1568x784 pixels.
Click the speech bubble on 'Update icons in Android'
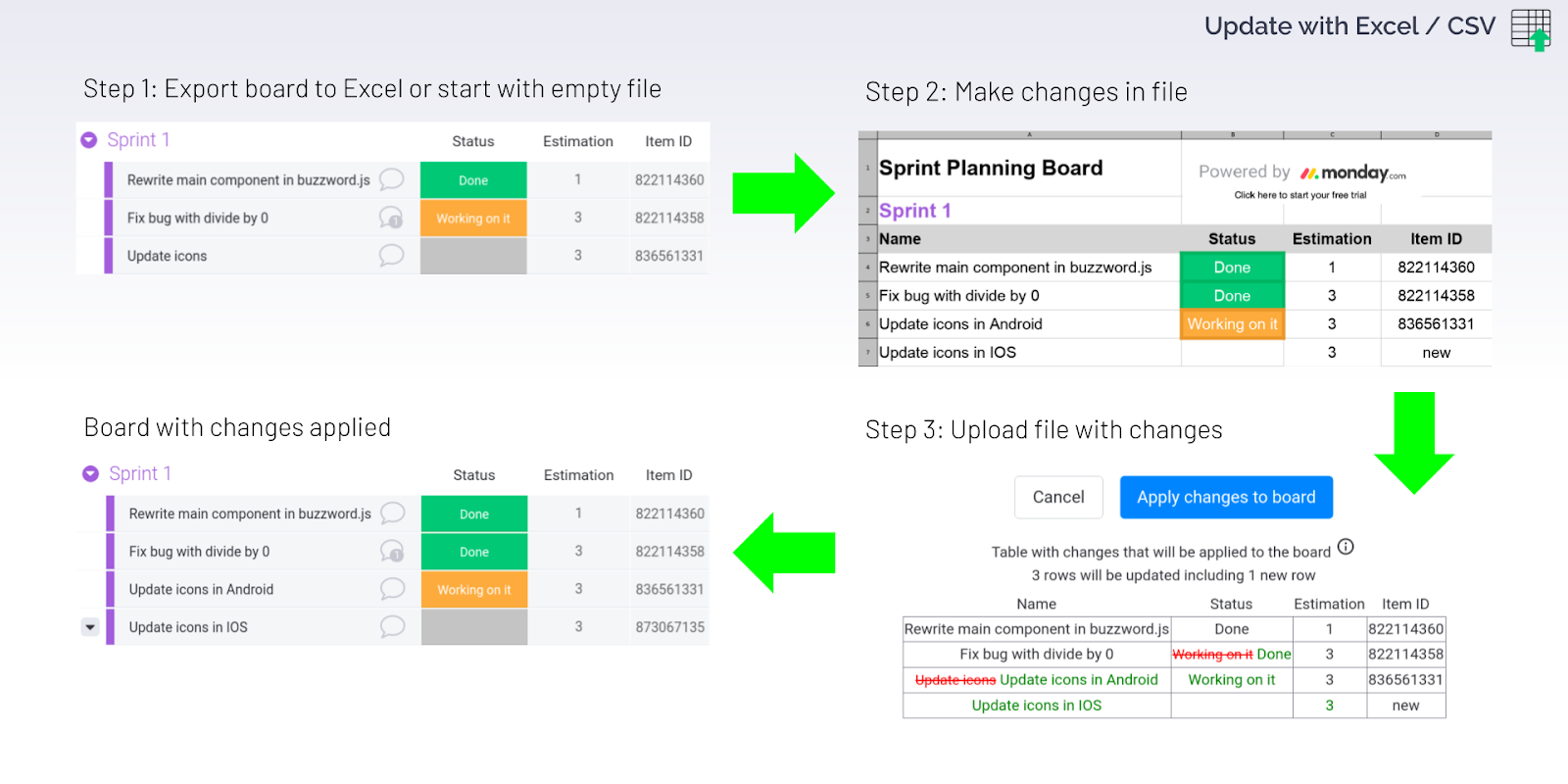391,589
